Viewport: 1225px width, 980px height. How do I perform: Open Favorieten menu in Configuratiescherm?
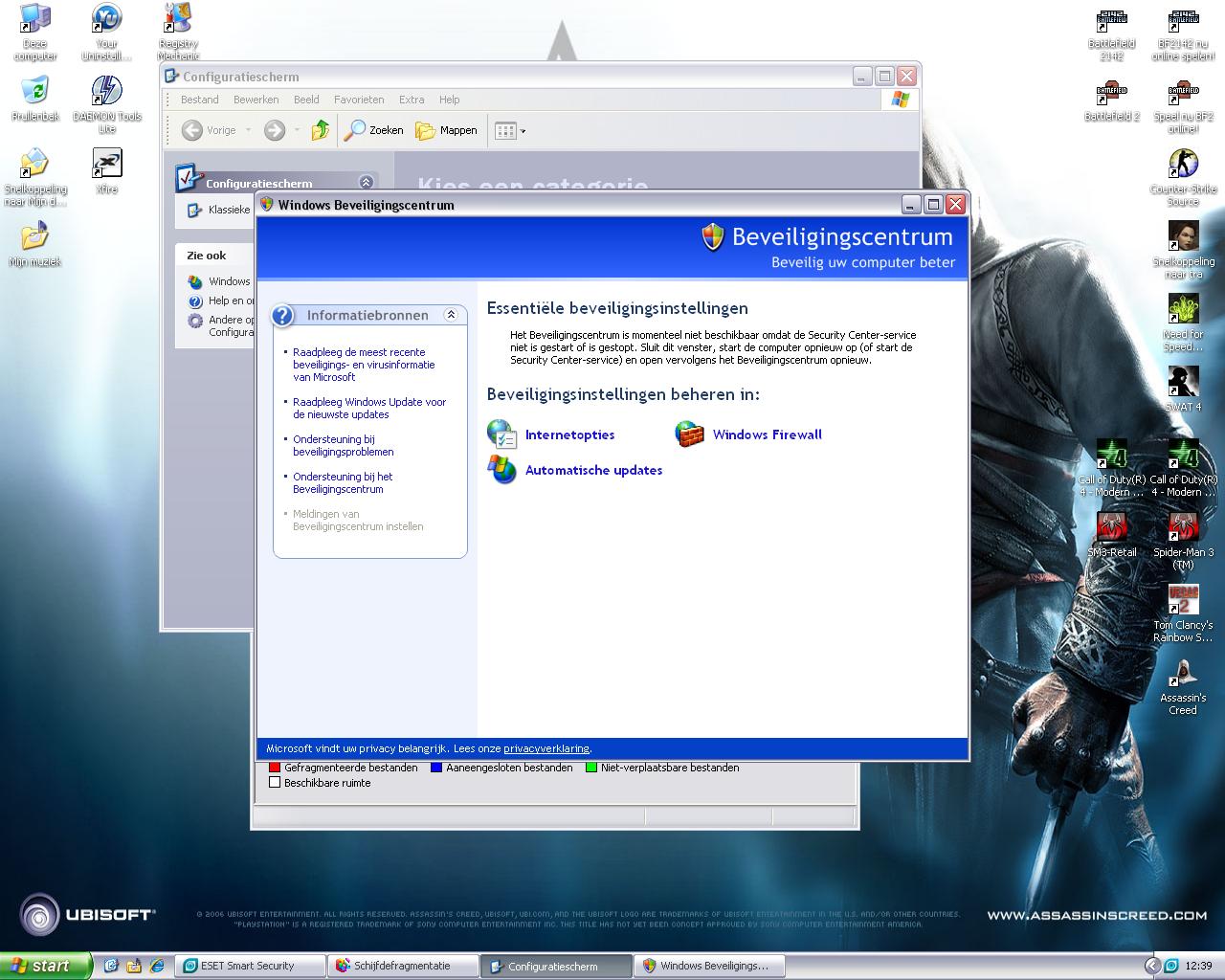(359, 100)
